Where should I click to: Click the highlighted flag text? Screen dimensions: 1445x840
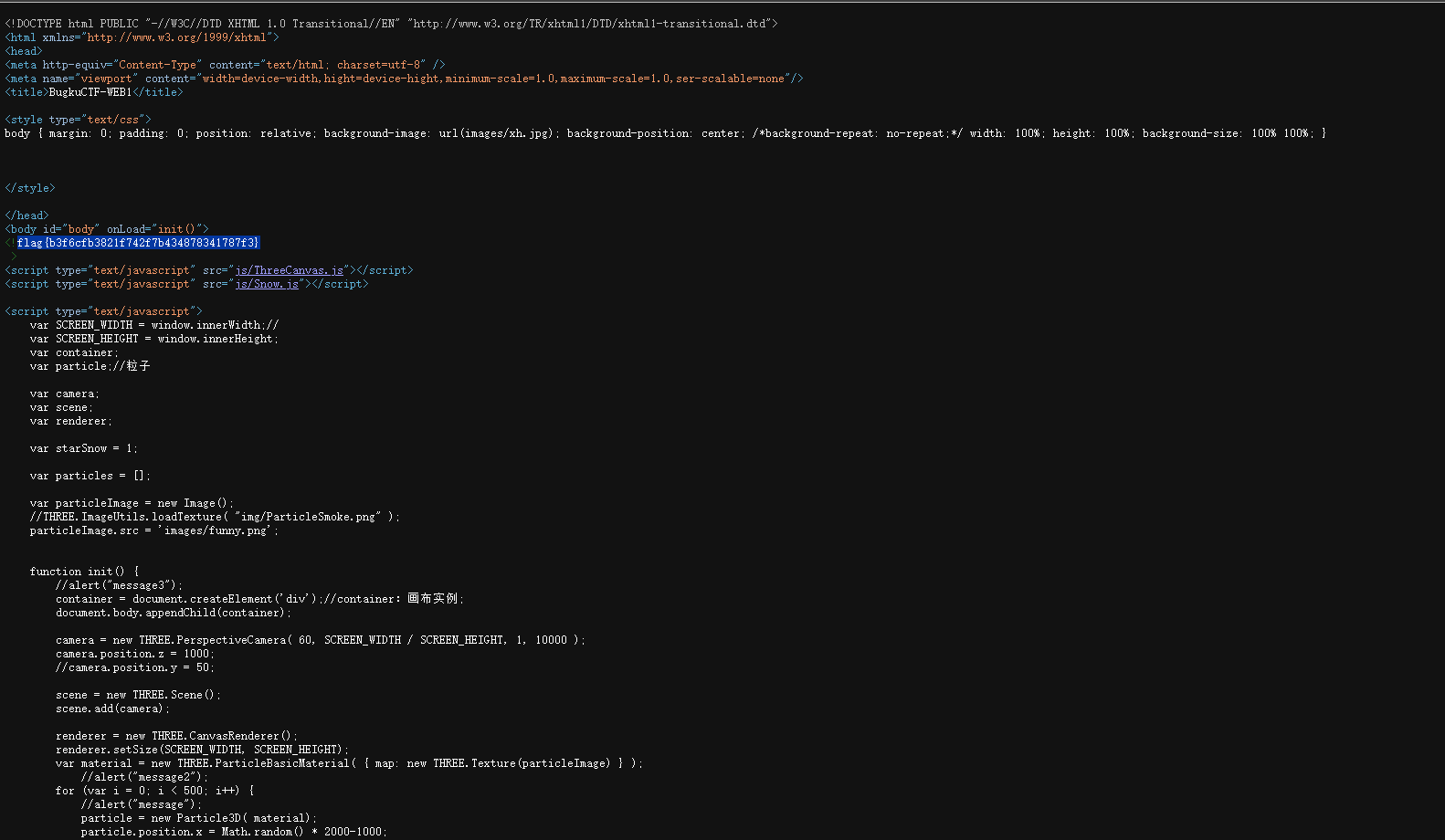tap(138, 243)
